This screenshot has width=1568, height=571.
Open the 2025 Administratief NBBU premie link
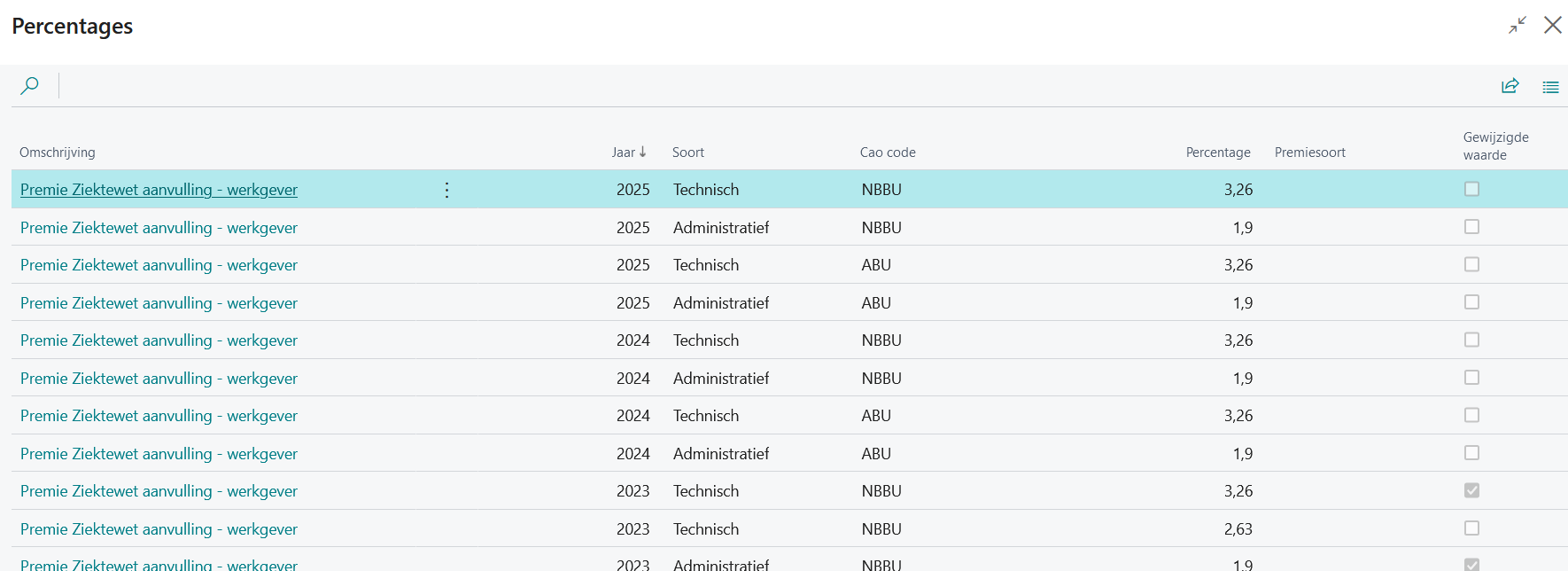(159, 228)
